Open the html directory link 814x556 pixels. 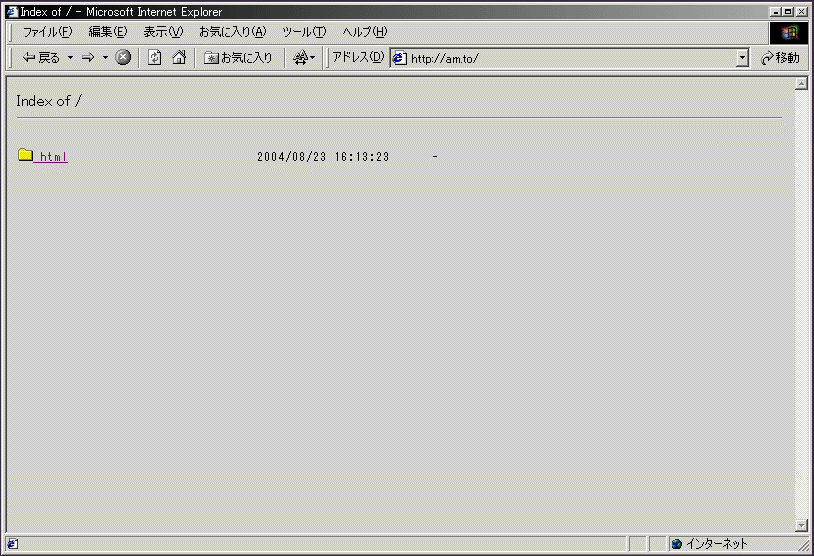(x=53, y=157)
